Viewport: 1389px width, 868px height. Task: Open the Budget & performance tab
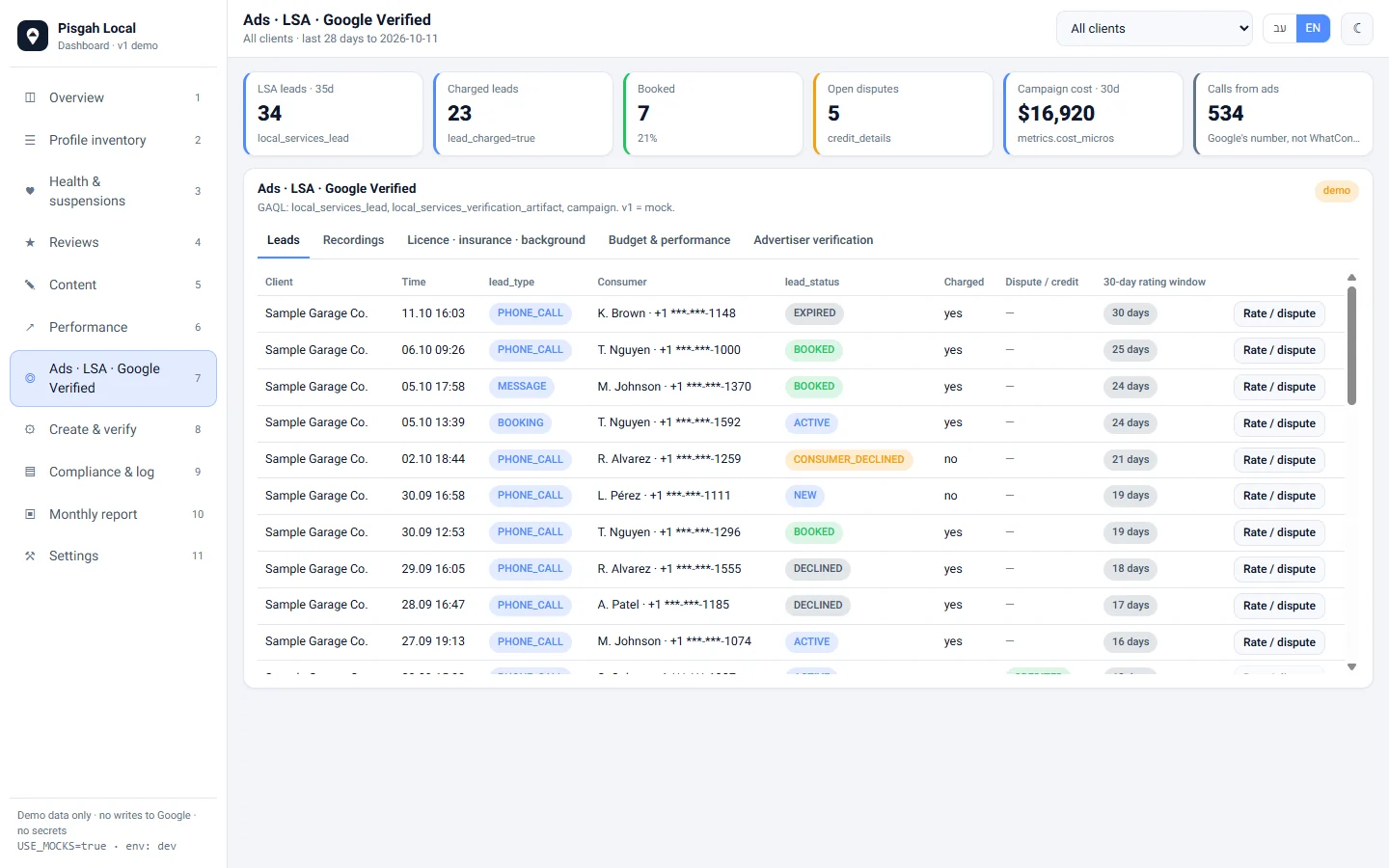pos(669,240)
